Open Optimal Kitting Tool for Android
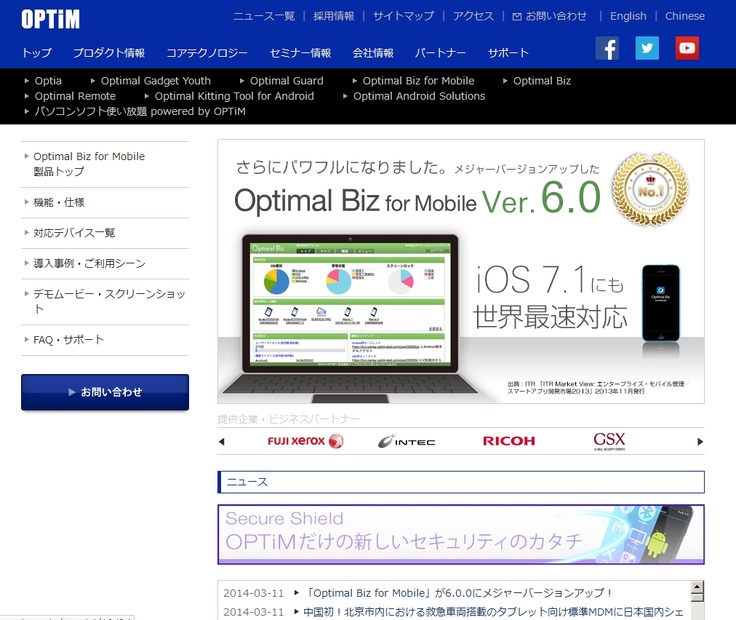The image size is (736, 620). [234, 96]
